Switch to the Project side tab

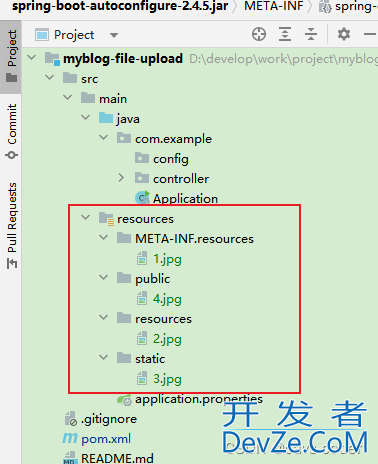tap(11, 56)
